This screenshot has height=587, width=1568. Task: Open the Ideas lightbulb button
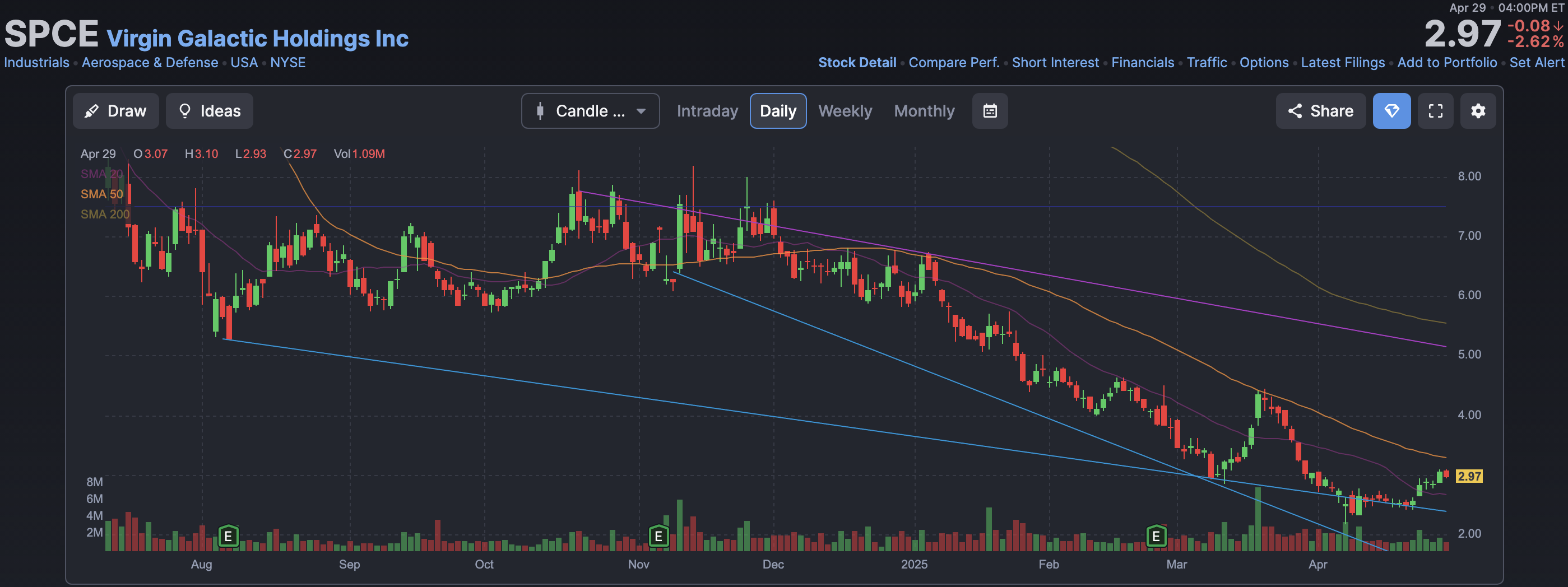tap(210, 111)
